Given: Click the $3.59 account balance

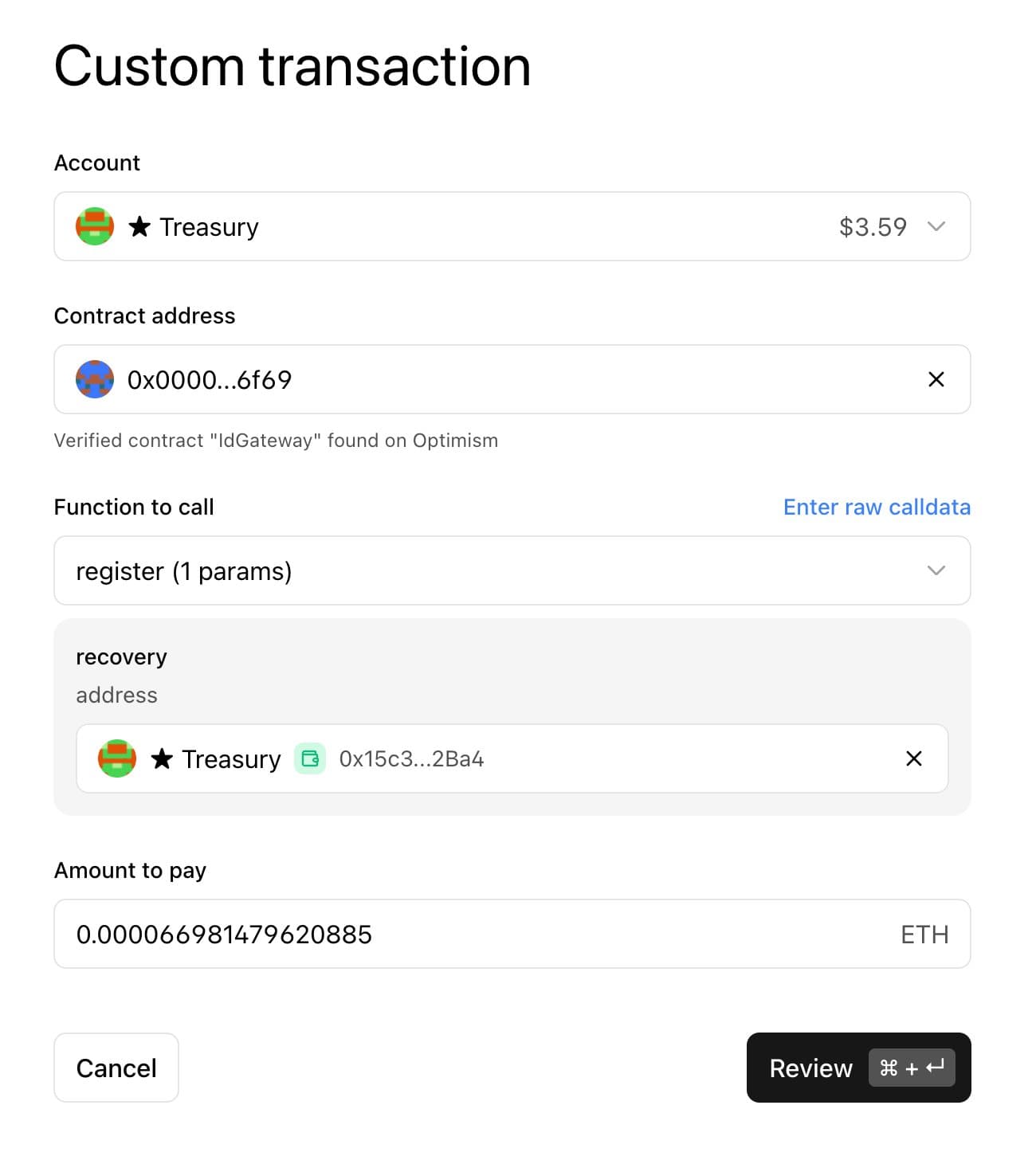Looking at the screenshot, I should [x=873, y=227].
